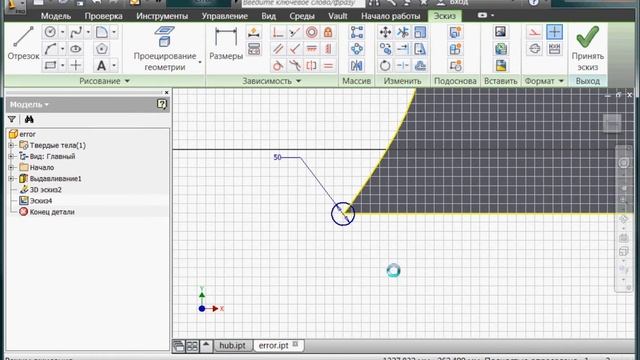Click Insert Image icon in Вставить

point(500,32)
